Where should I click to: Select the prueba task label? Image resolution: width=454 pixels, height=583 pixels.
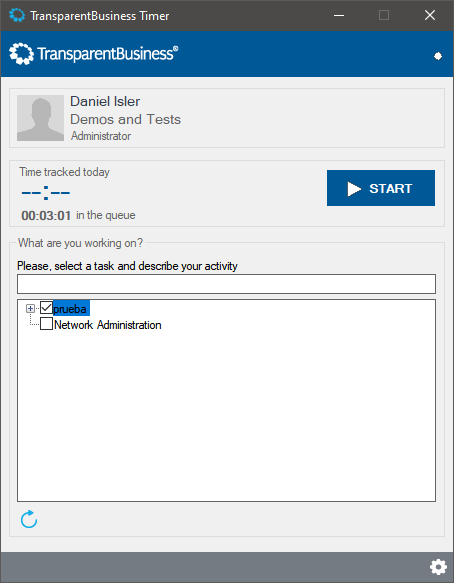click(71, 309)
